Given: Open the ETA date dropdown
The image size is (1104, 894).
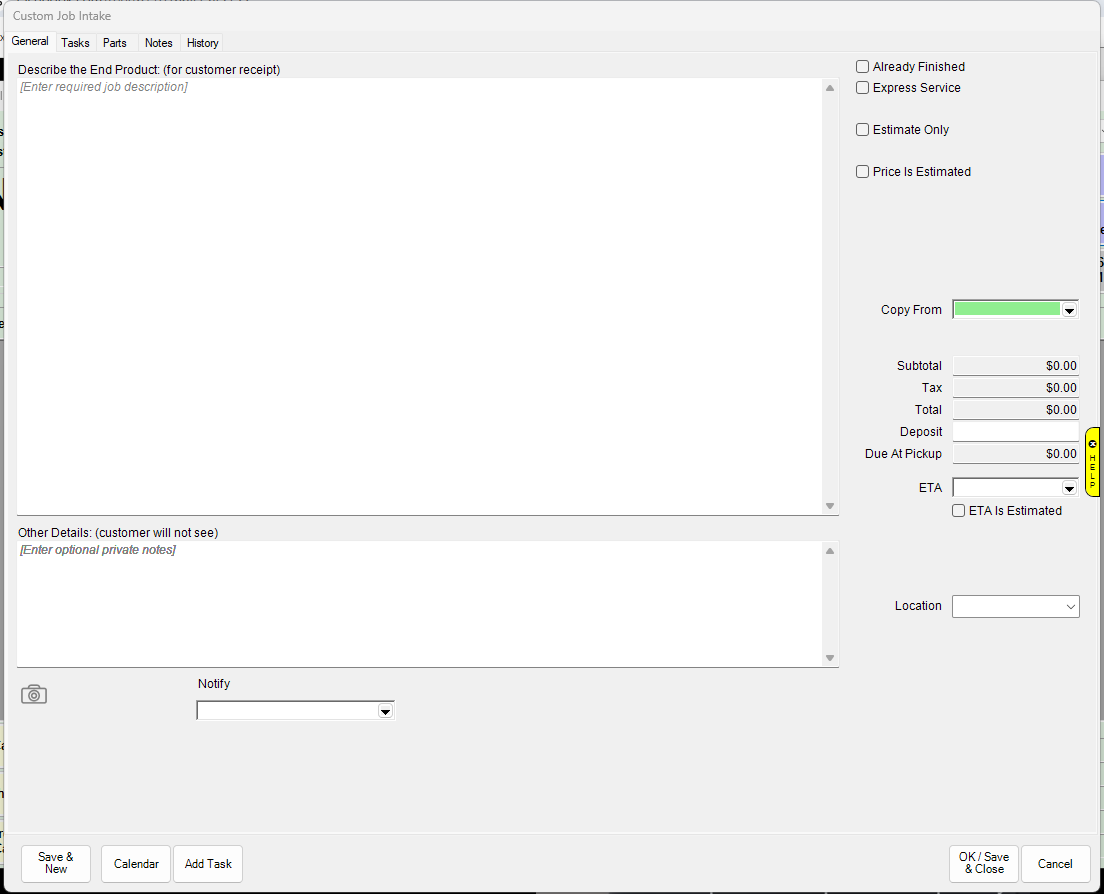Looking at the screenshot, I should (1069, 489).
